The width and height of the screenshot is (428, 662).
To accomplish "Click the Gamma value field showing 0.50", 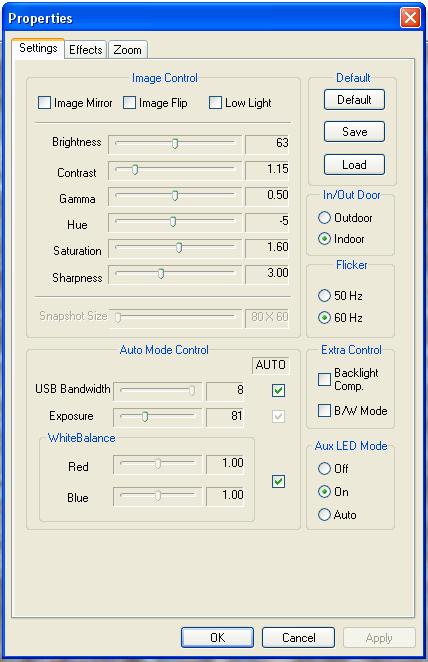I will point(267,195).
